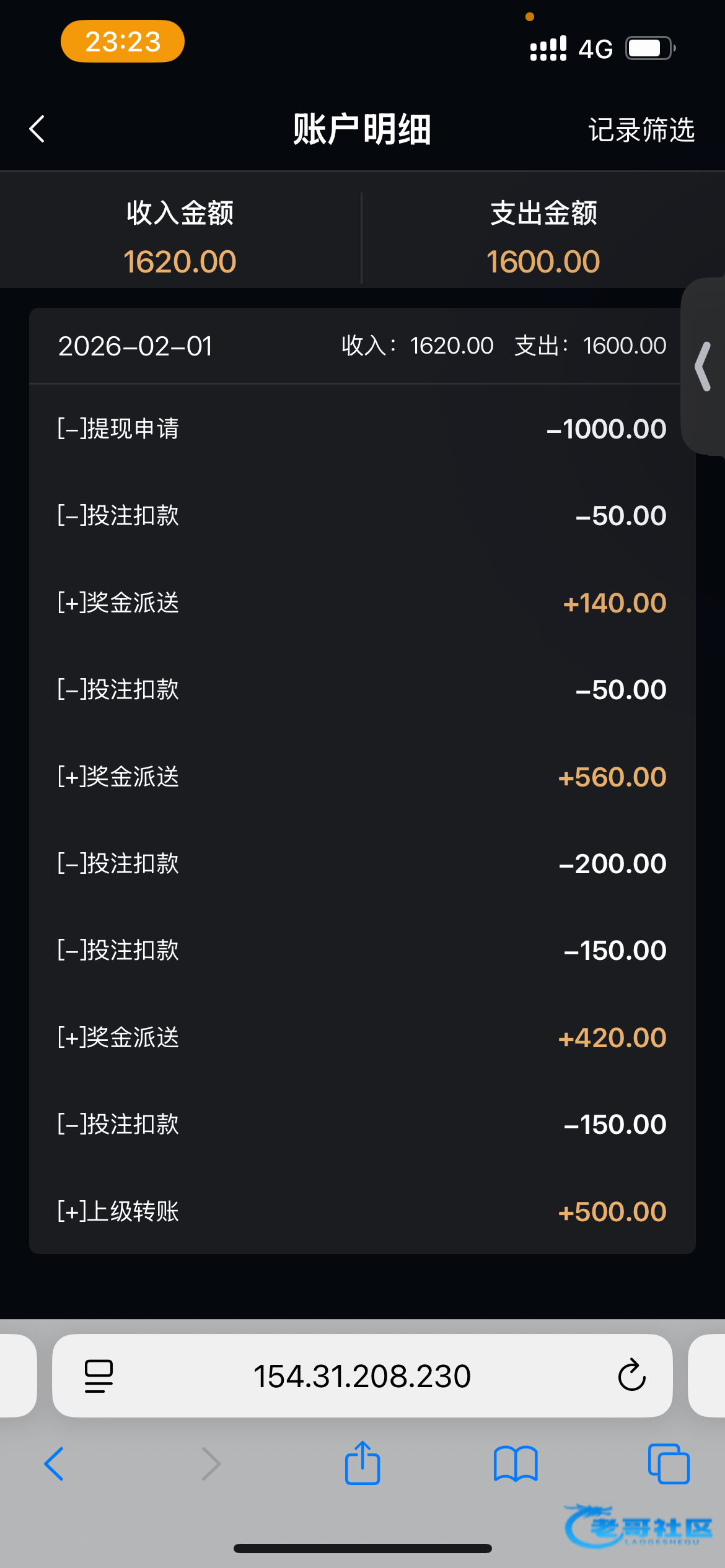Select the 提现申请 -1000.00 entry
This screenshot has width=725, height=1568.
tap(362, 429)
